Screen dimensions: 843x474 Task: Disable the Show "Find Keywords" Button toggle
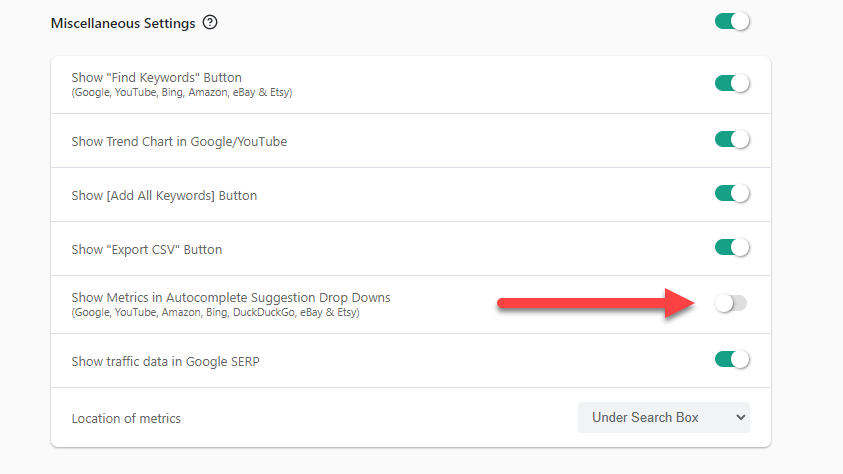tap(732, 84)
